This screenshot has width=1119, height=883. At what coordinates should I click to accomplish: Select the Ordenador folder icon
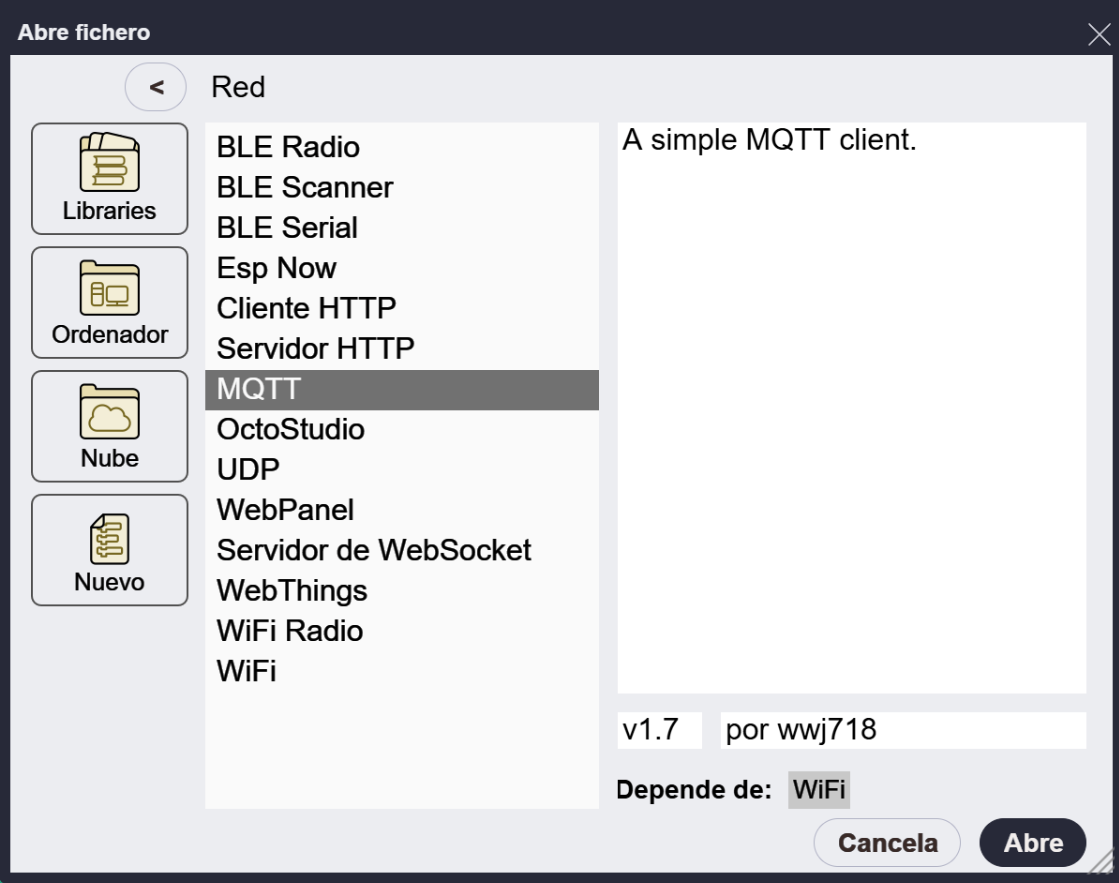[x=109, y=303]
